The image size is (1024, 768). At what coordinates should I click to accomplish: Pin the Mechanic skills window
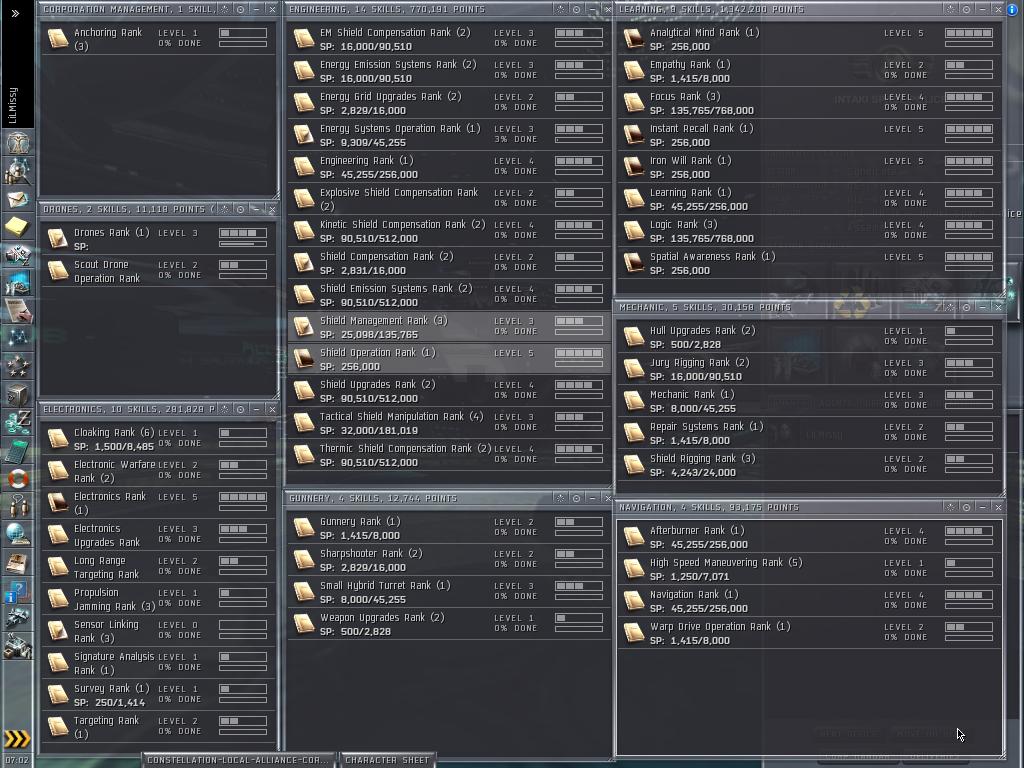pyautogui.click(x=950, y=308)
